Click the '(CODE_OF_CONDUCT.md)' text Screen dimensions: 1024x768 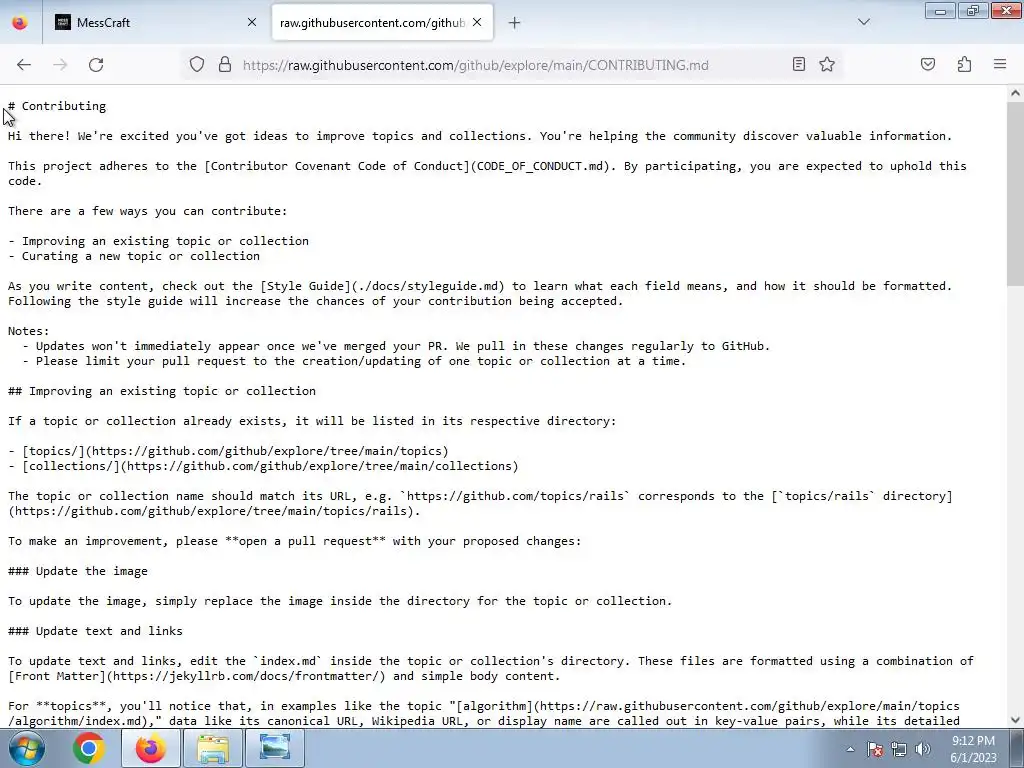point(539,166)
